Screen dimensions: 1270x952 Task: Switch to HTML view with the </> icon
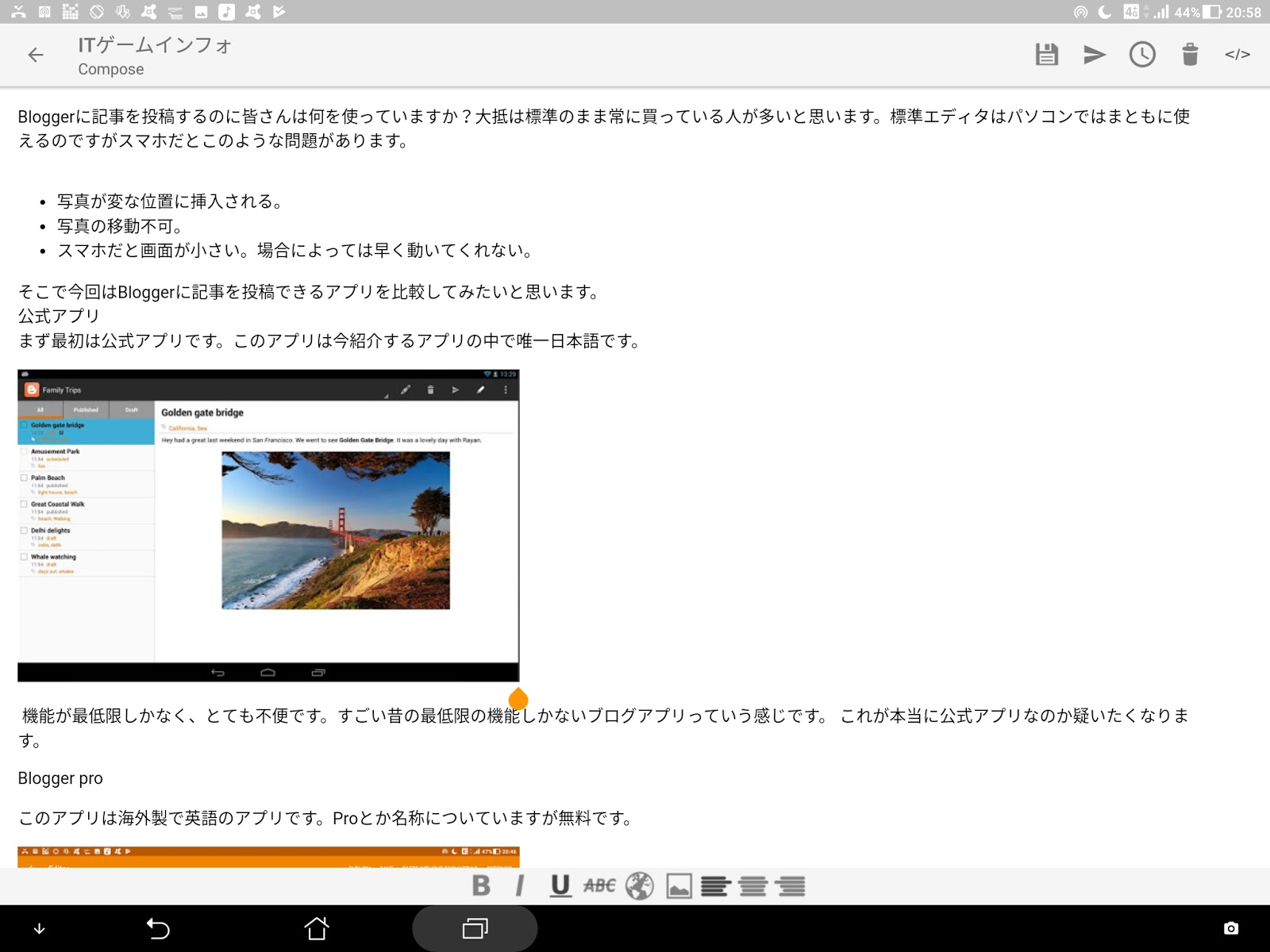(x=1237, y=55)
